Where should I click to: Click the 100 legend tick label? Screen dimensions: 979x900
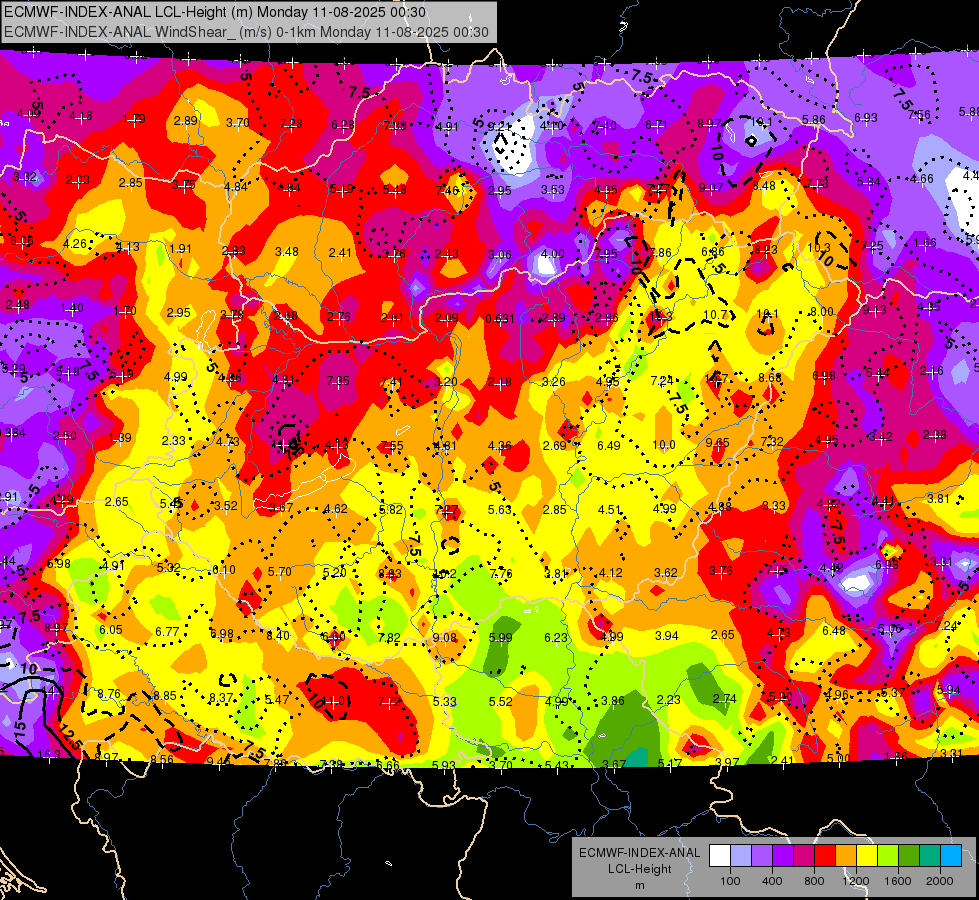click(730, 881)
